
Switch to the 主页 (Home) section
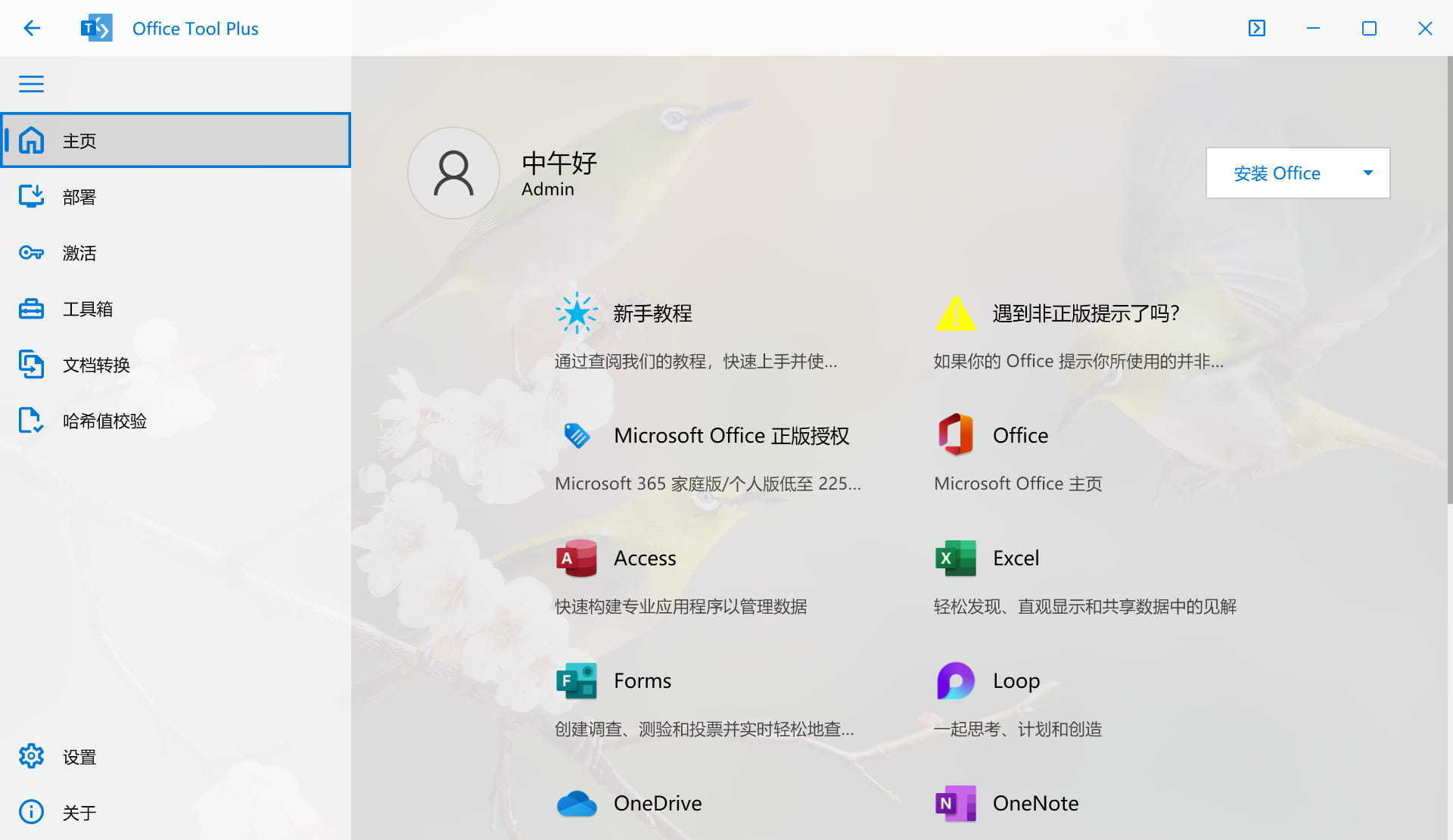pos(79,141)
